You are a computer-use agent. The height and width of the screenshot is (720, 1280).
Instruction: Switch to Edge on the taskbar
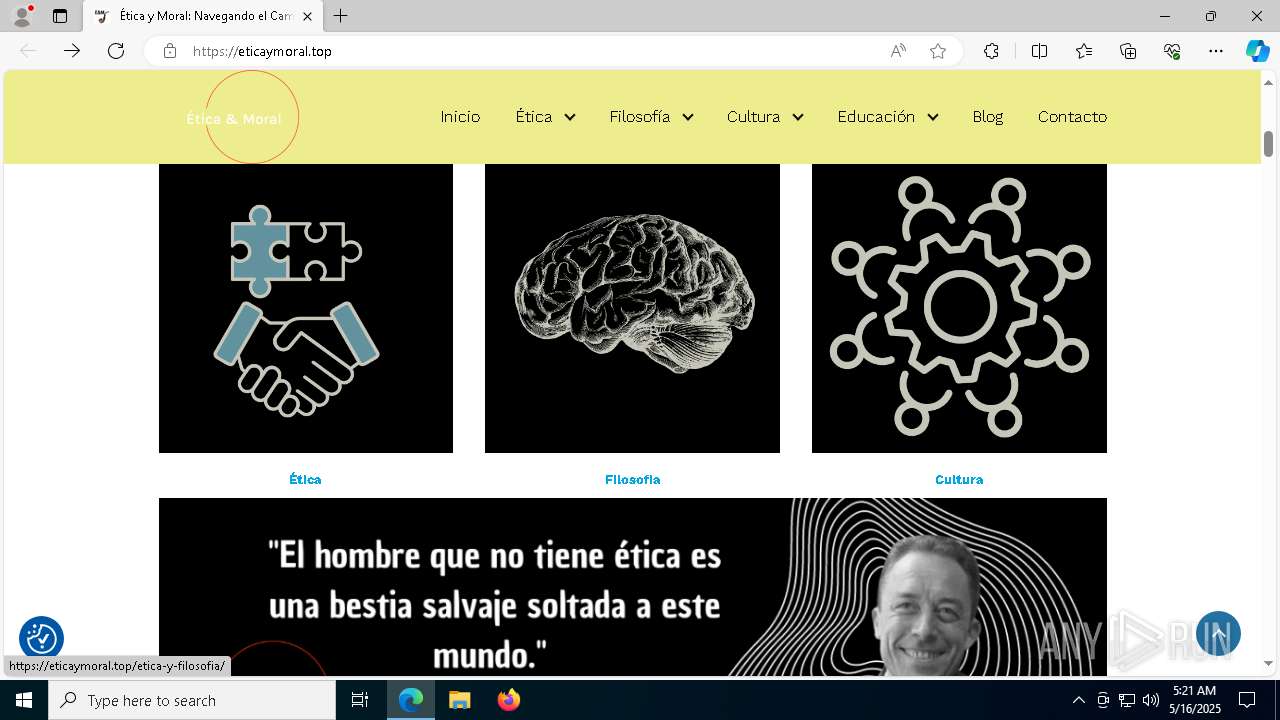click(x=411, y=700)
